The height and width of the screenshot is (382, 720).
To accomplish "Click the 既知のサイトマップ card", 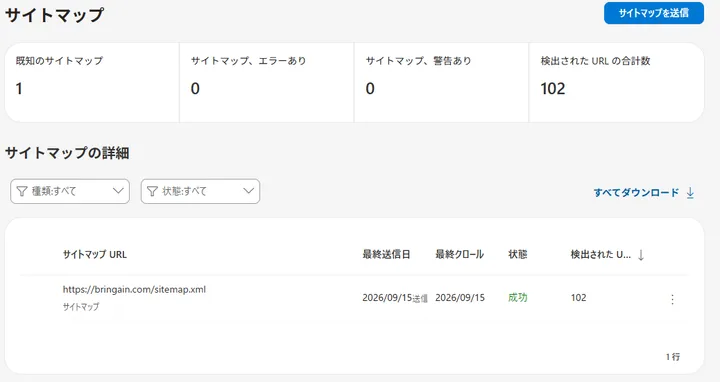I will point(92,83).
